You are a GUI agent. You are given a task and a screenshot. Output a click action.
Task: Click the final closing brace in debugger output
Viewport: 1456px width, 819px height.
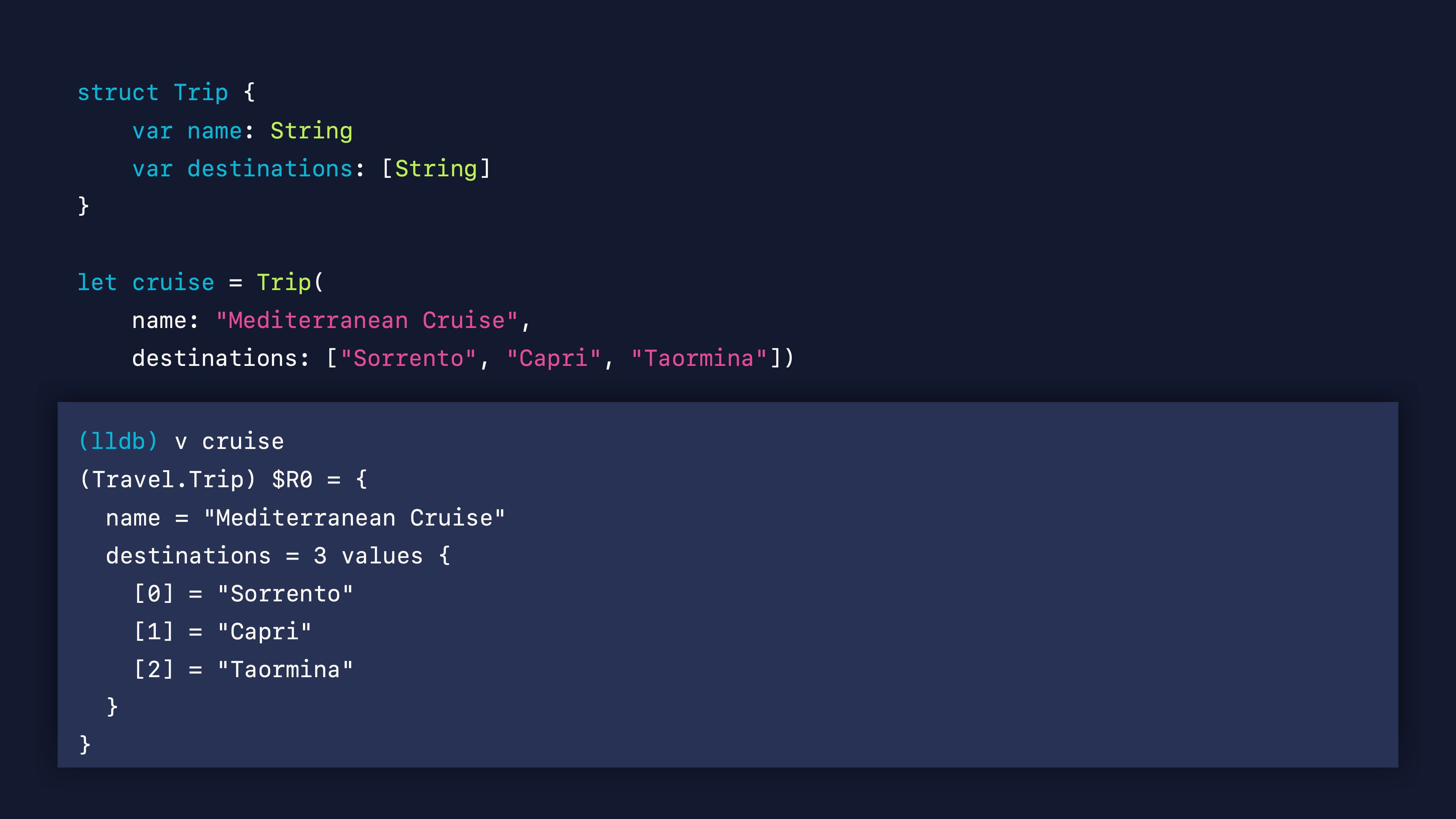pyautogui.click(x=85, y=744)
